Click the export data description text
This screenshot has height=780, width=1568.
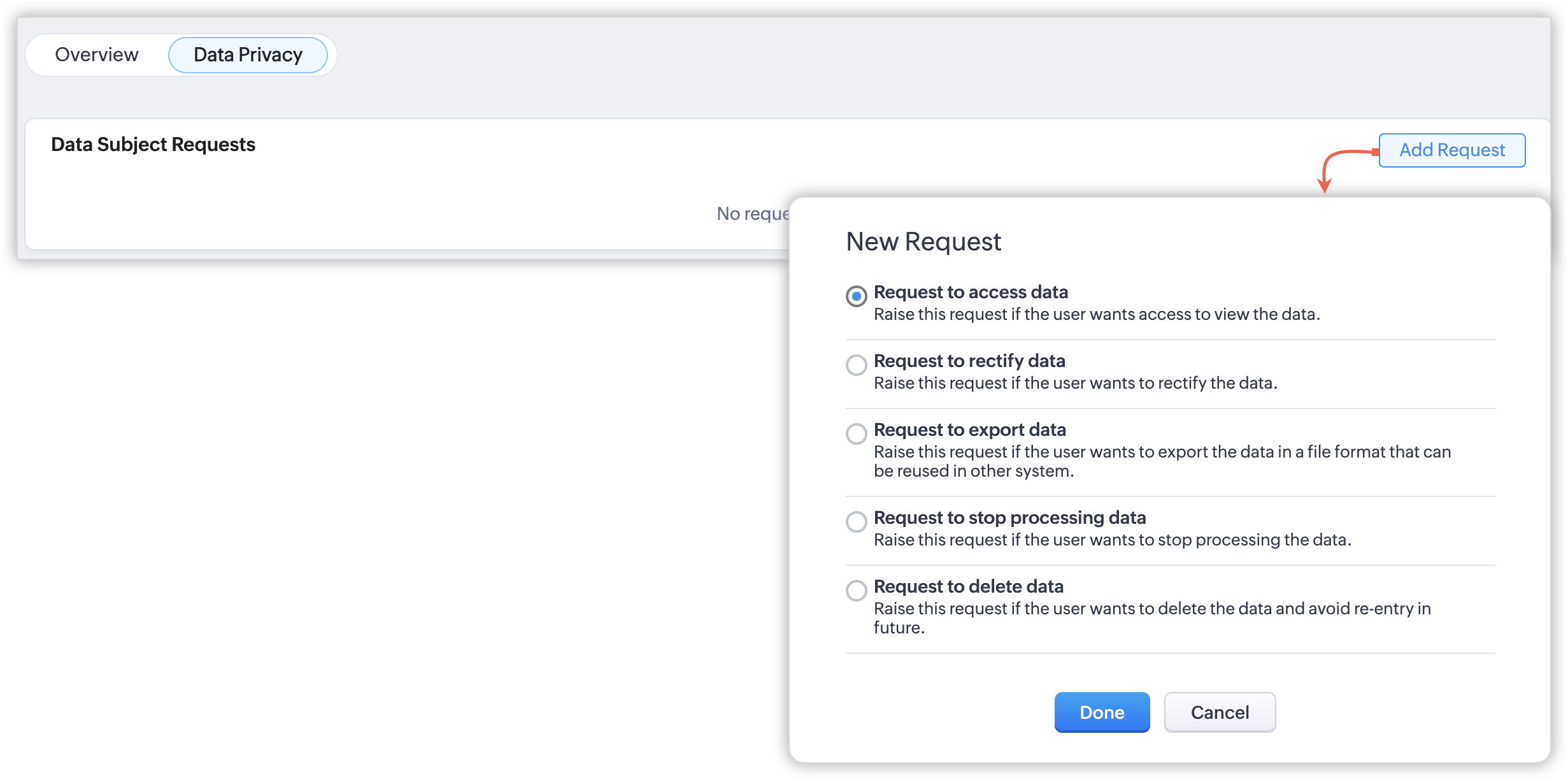[1162, 461]
